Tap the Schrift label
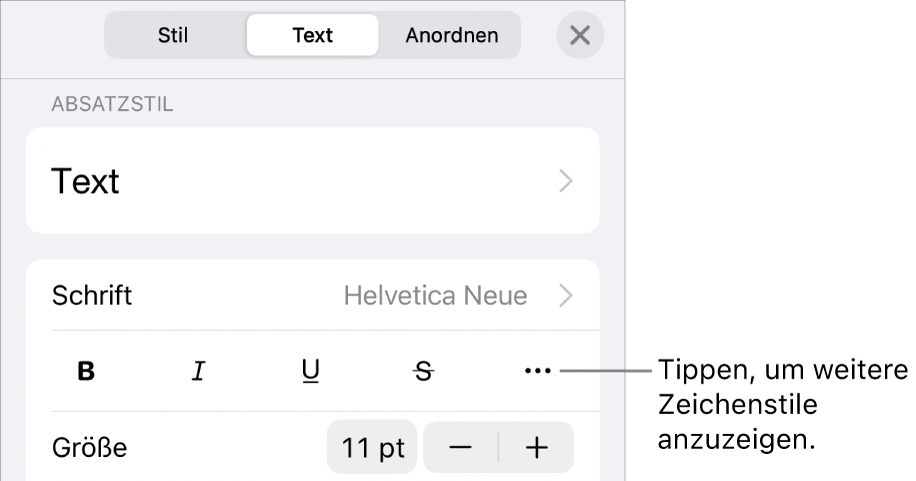The width and height of the screenshot is (916, 481). point(92,296)
